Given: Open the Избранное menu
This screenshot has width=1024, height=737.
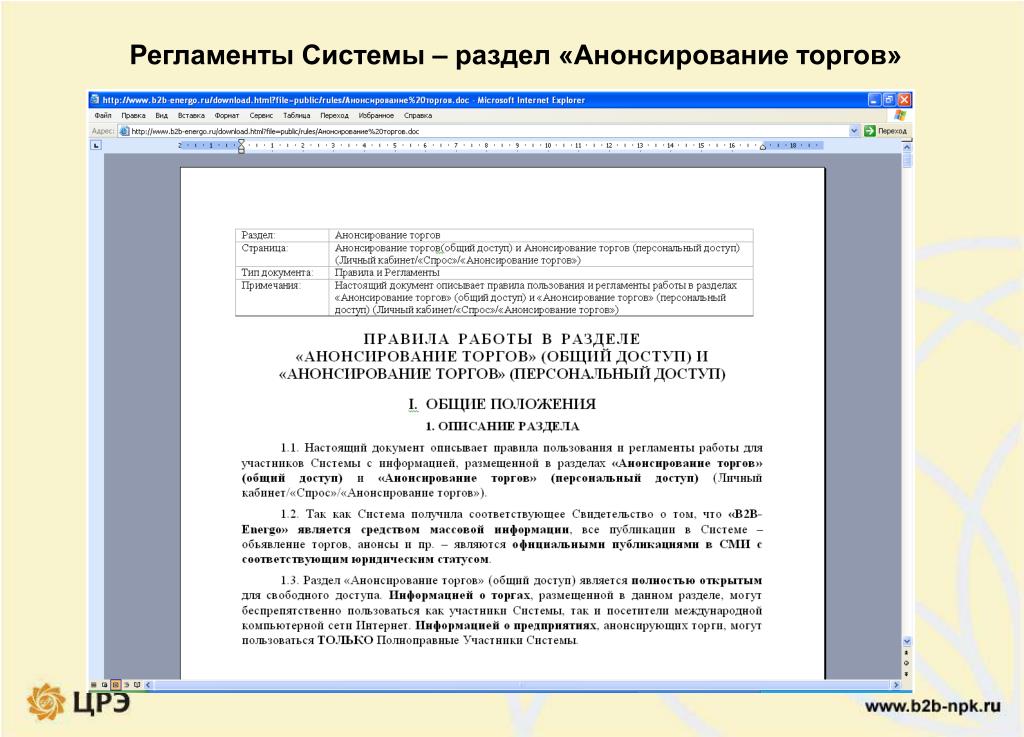Looking at the screenshot, I should (376, 116).
